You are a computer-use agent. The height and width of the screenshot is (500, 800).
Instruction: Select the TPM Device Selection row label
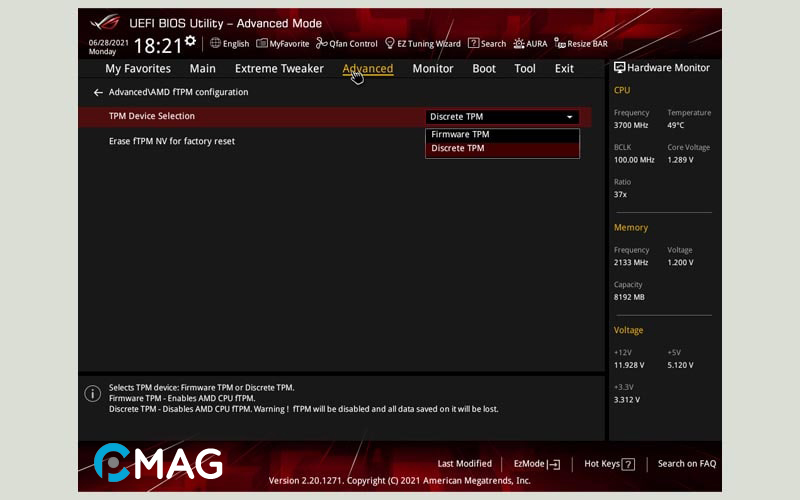tap(152, 116)
